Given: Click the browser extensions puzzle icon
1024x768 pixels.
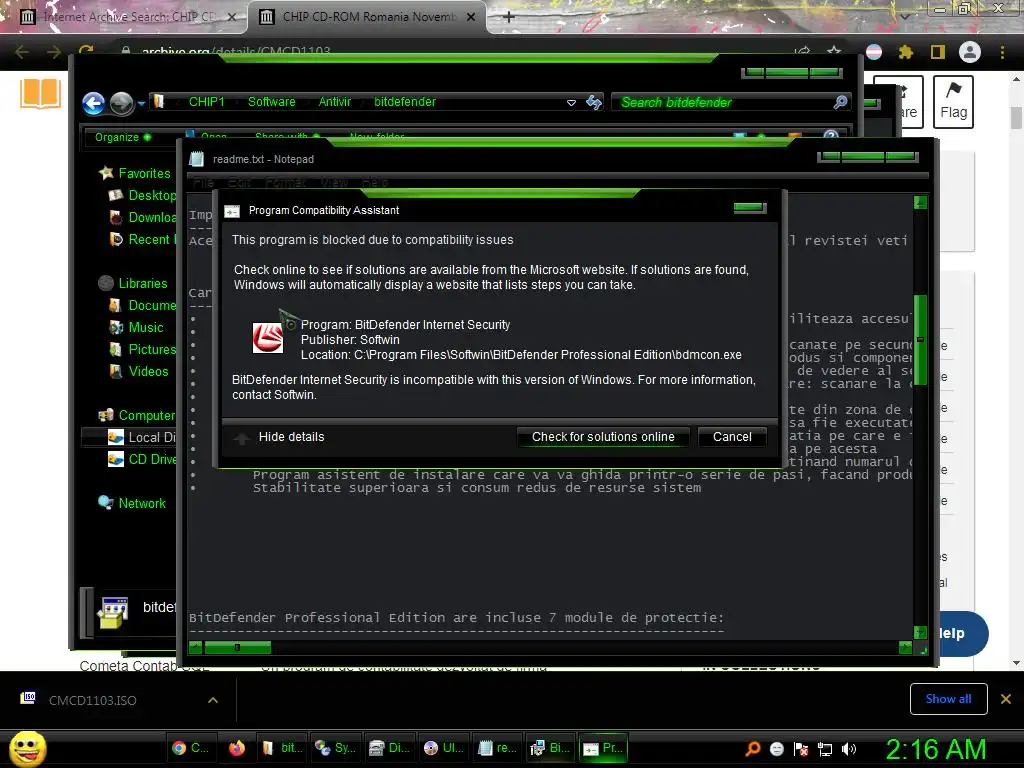Looking at the screenshot, I should click(x=906, y=52).
